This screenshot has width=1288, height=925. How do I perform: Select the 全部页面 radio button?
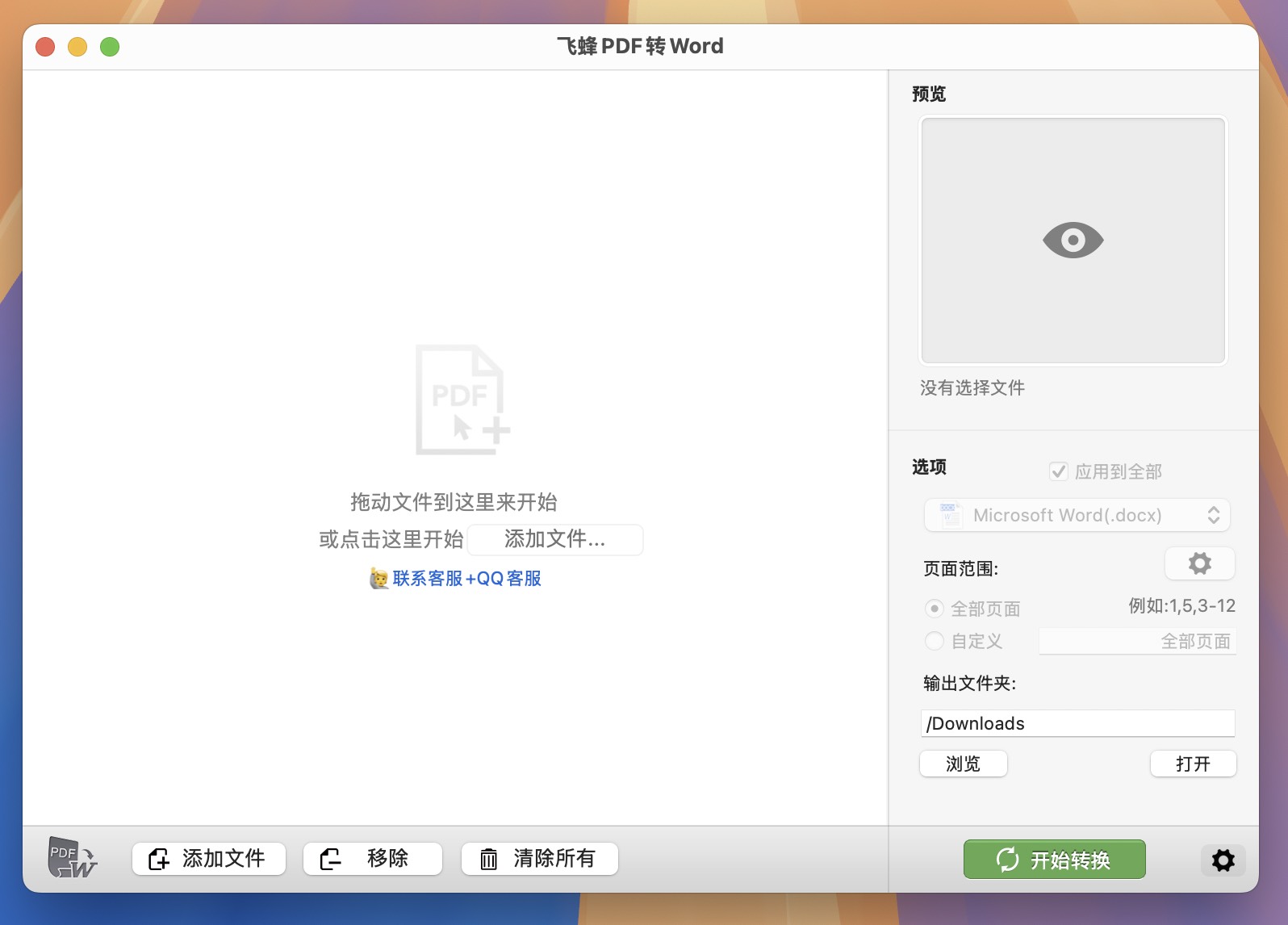coord(934,608)
